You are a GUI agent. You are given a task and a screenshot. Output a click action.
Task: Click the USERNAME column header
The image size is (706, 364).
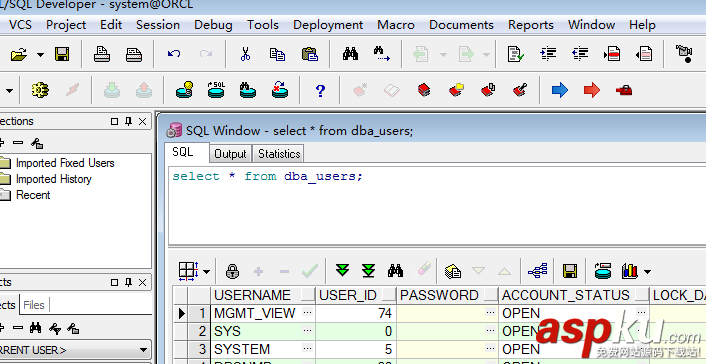point(262,295)
